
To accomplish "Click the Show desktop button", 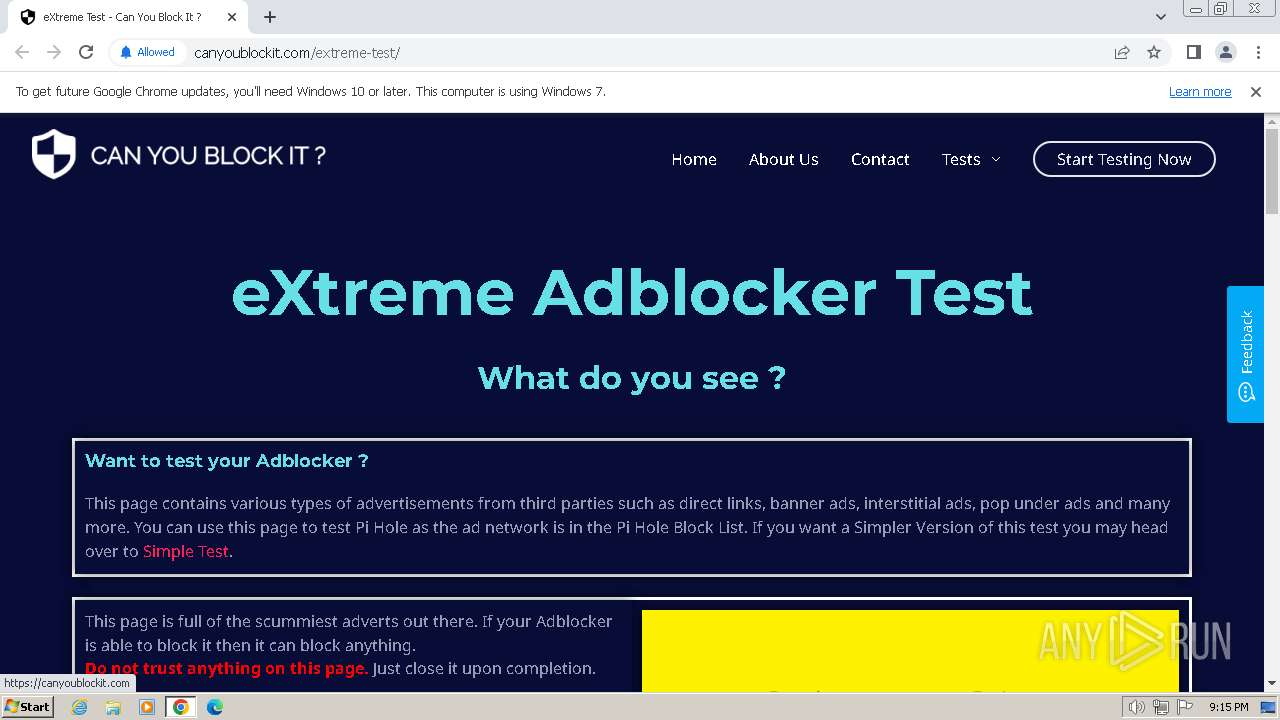I will tap(1269, 707).
